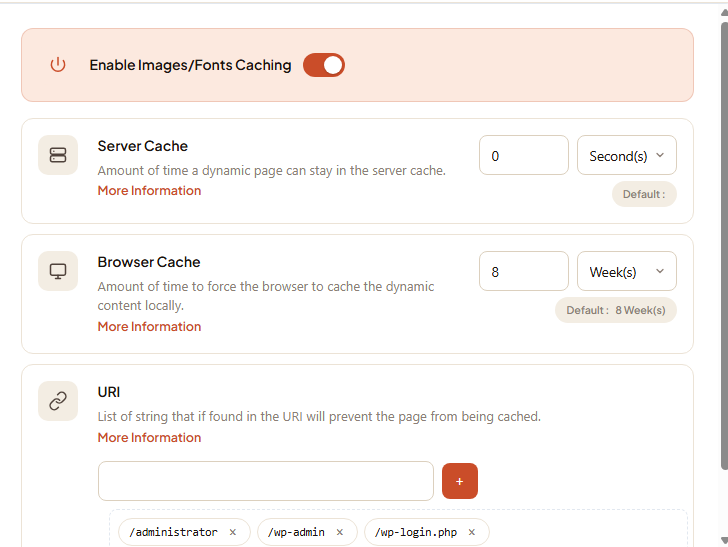Click the URI chain link icon

click(x=58, y=401)
